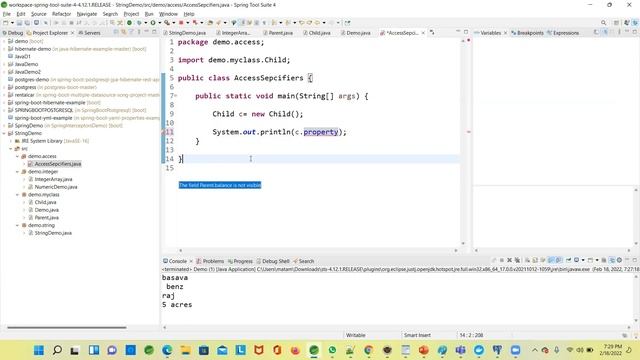640x360 pixels.
Task: Open the Refactor menu
Action: pyautogui.click(x=62, y=14)
